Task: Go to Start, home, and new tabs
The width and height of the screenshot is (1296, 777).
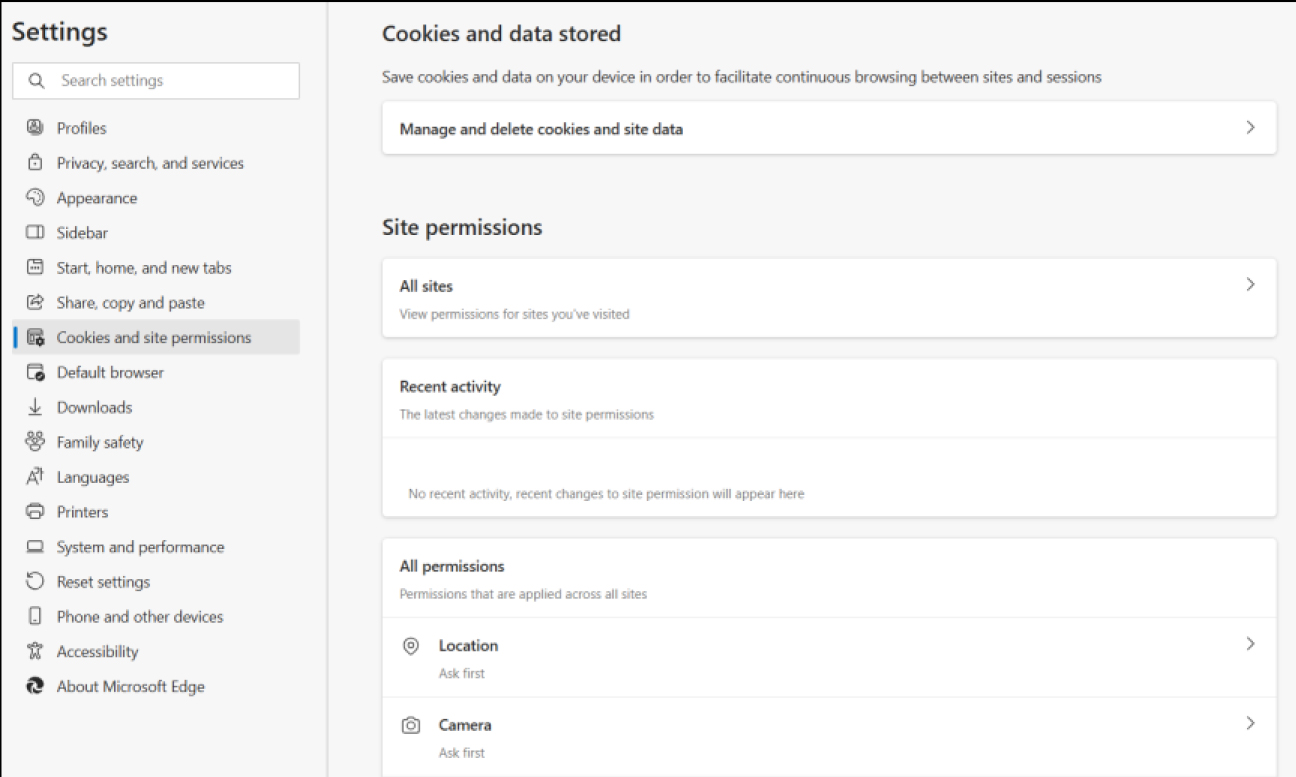Action: pyautogui.click(x=144, y=268)
